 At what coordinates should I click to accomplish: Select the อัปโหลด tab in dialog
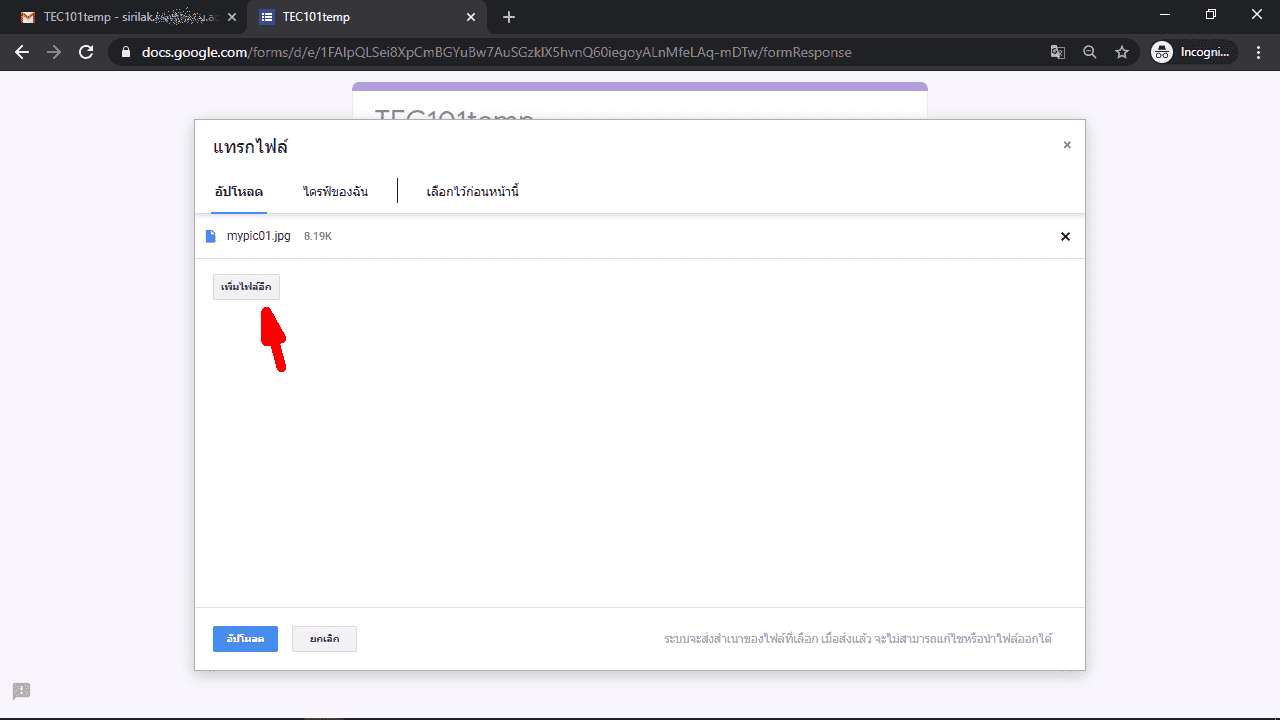239,191
